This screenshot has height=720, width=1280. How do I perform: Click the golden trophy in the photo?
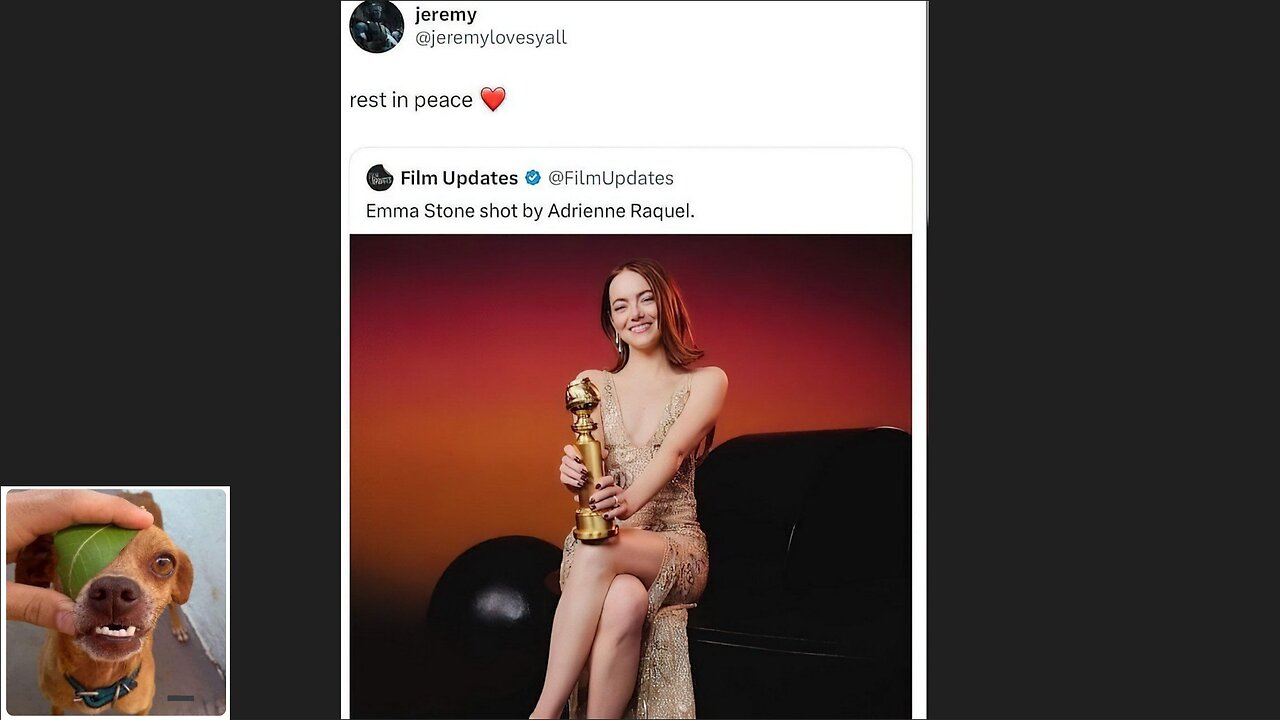[588, 460]
